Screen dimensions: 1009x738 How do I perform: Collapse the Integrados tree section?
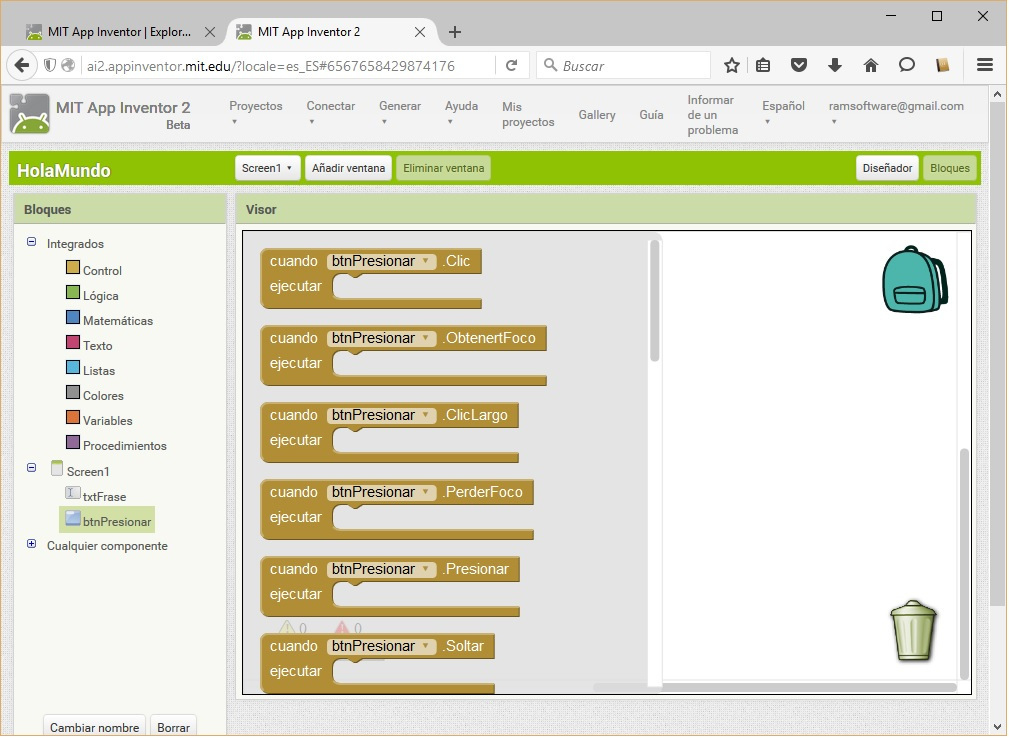tap(32, 243)
